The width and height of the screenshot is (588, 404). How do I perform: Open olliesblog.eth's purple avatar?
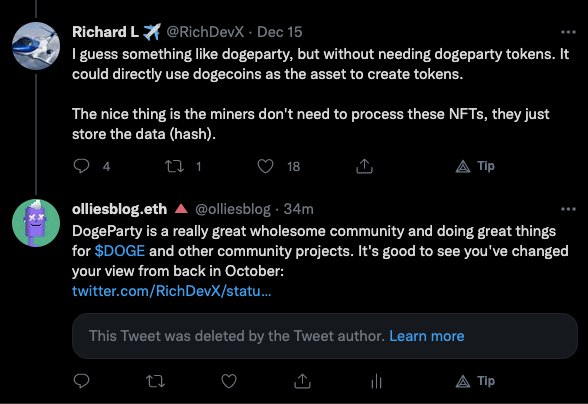click(36, 223)
